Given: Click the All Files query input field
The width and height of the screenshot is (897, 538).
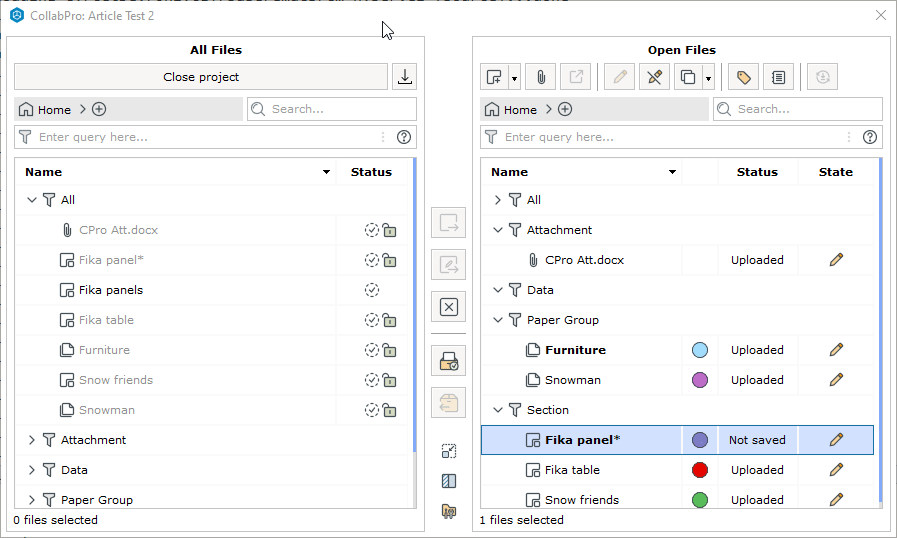Looking at the screenshot, I should (215, 137).
